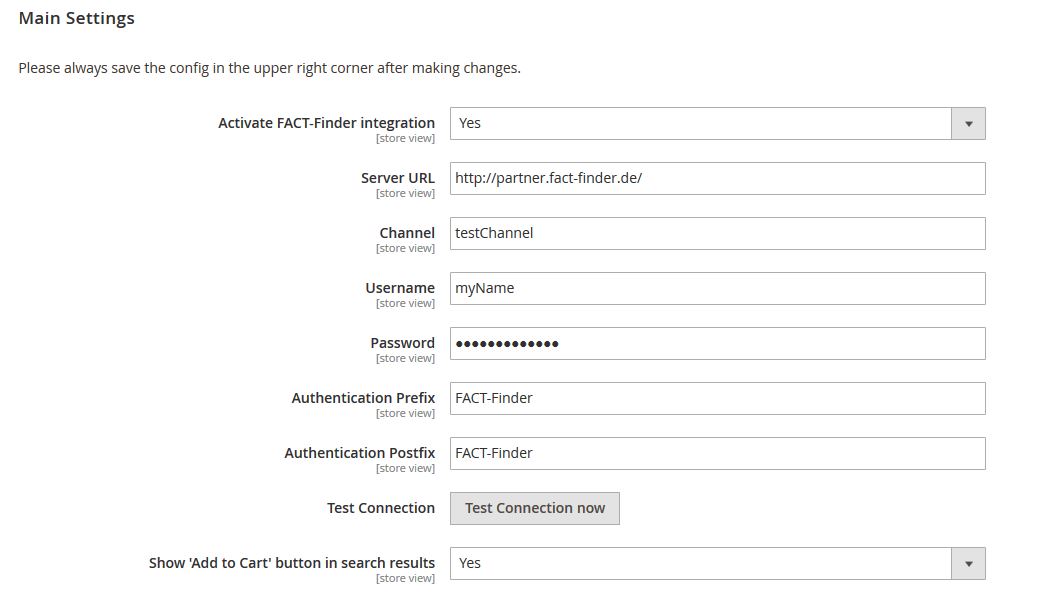
Task: Open the Show 'Add to Cart' button dropdown
Action: pyautogui.click(x=718, y=564)
